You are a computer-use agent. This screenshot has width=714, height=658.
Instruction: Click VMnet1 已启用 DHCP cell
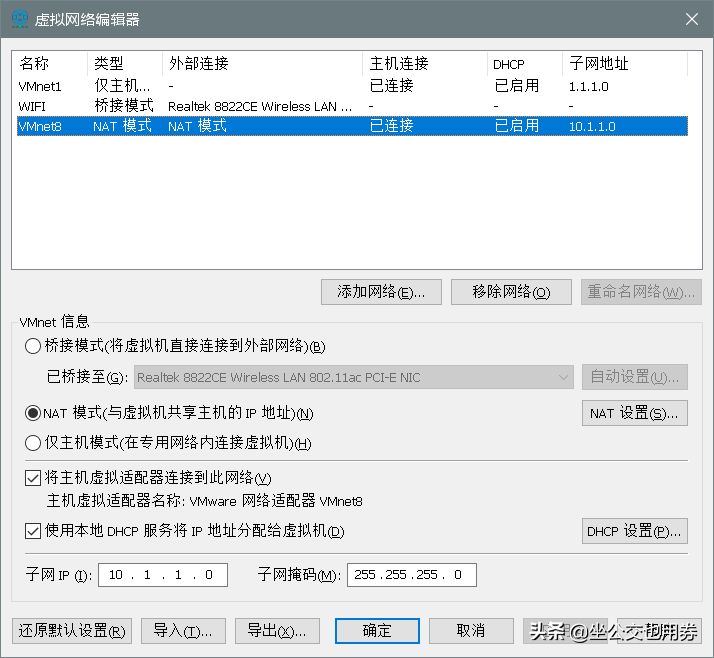(516, 86)
